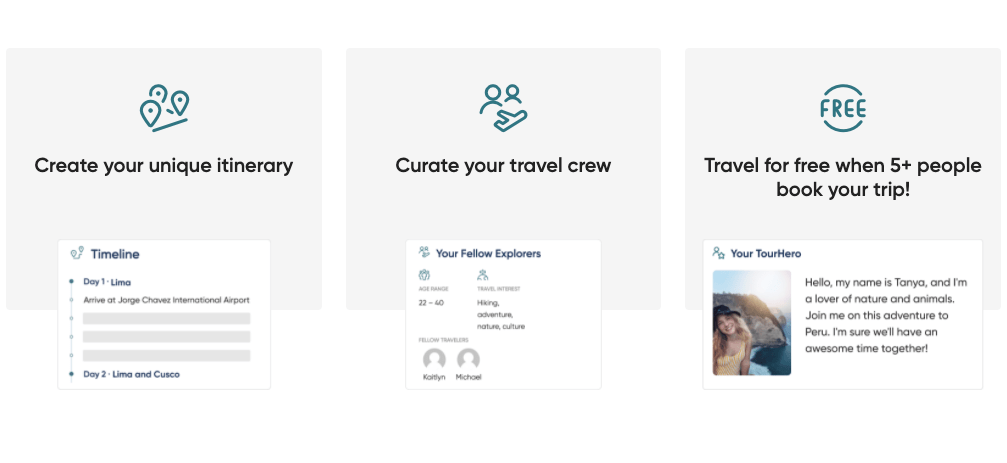The image size is (1007, 463).
Task: Click the Your TourHero person-star icon
Action: (719, 253)
